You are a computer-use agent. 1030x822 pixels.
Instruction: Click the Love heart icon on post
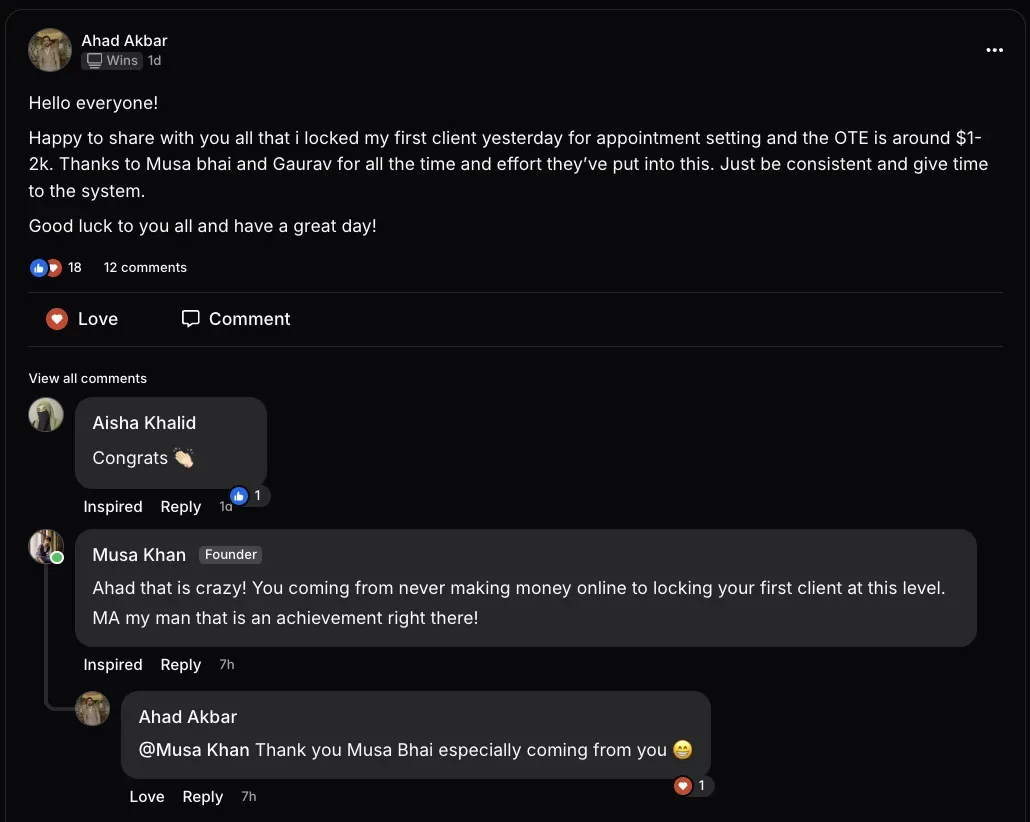coord(57,319)
